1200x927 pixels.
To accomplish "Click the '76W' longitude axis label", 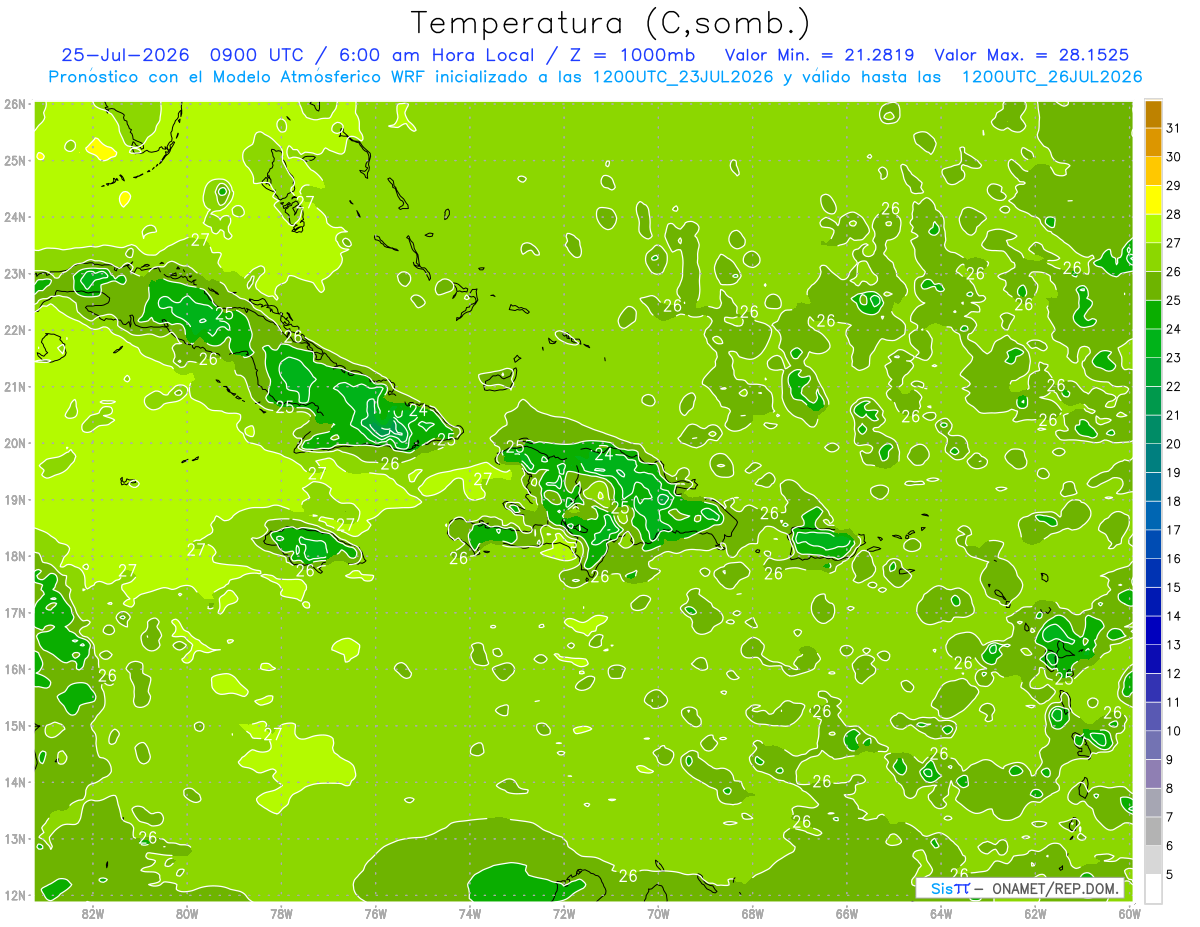I will [x=376, y=914].
